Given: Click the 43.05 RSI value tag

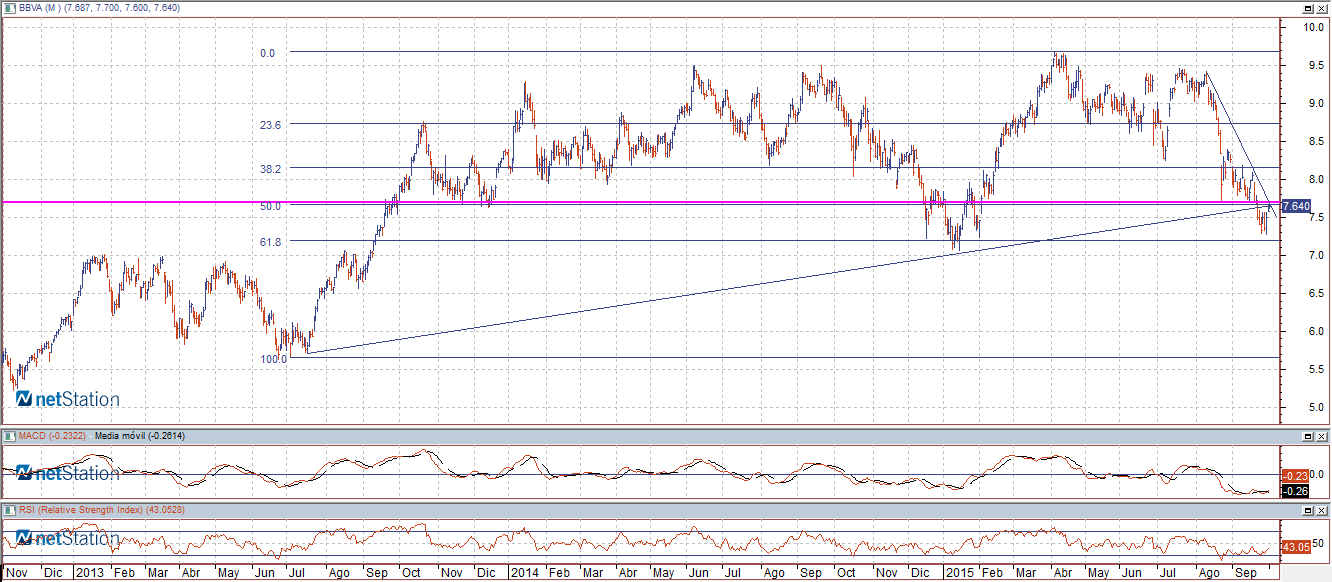Looking at the screenshot, I should pos(1295,547).
